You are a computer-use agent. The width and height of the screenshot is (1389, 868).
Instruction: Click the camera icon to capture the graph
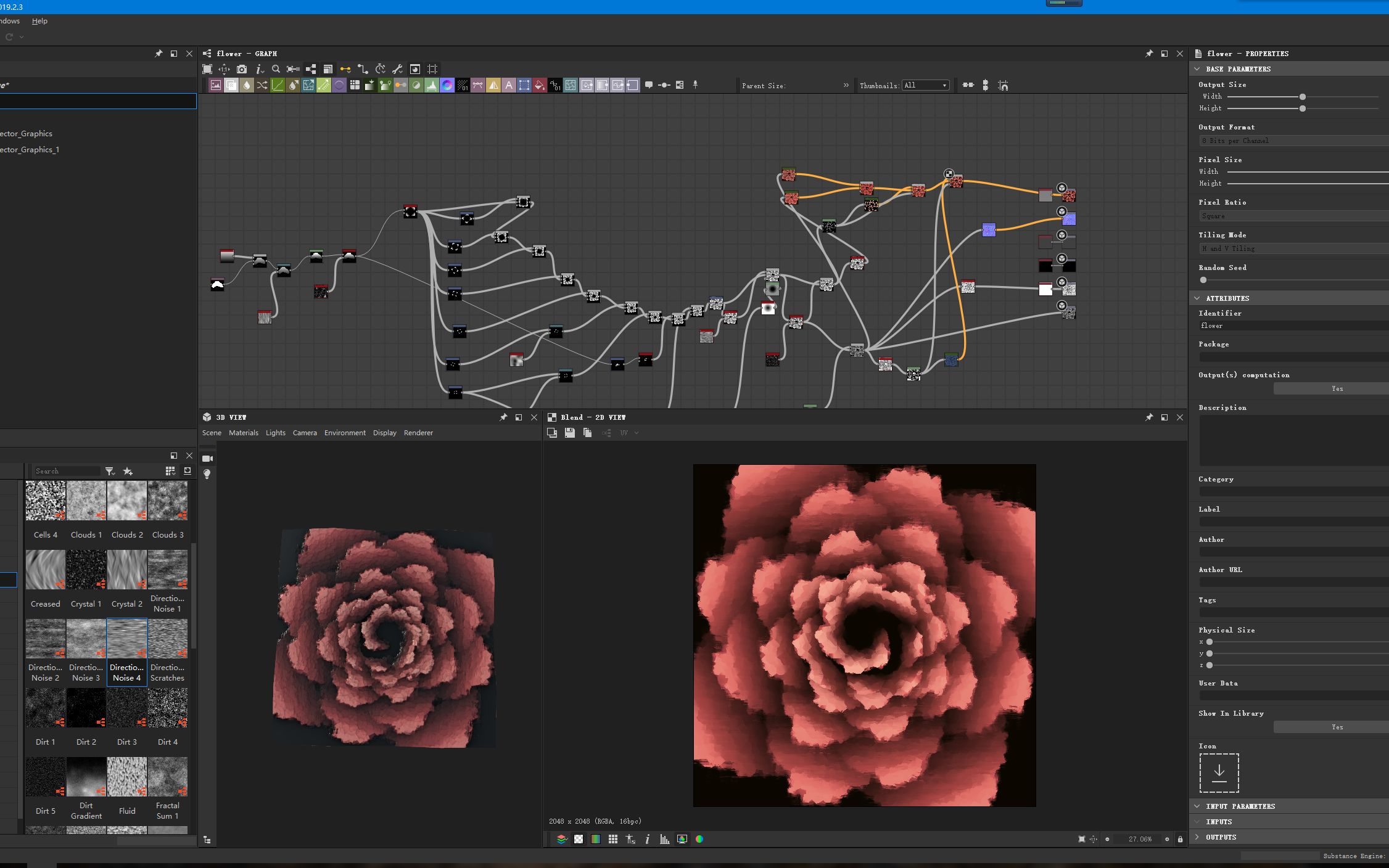pos(242,69)
